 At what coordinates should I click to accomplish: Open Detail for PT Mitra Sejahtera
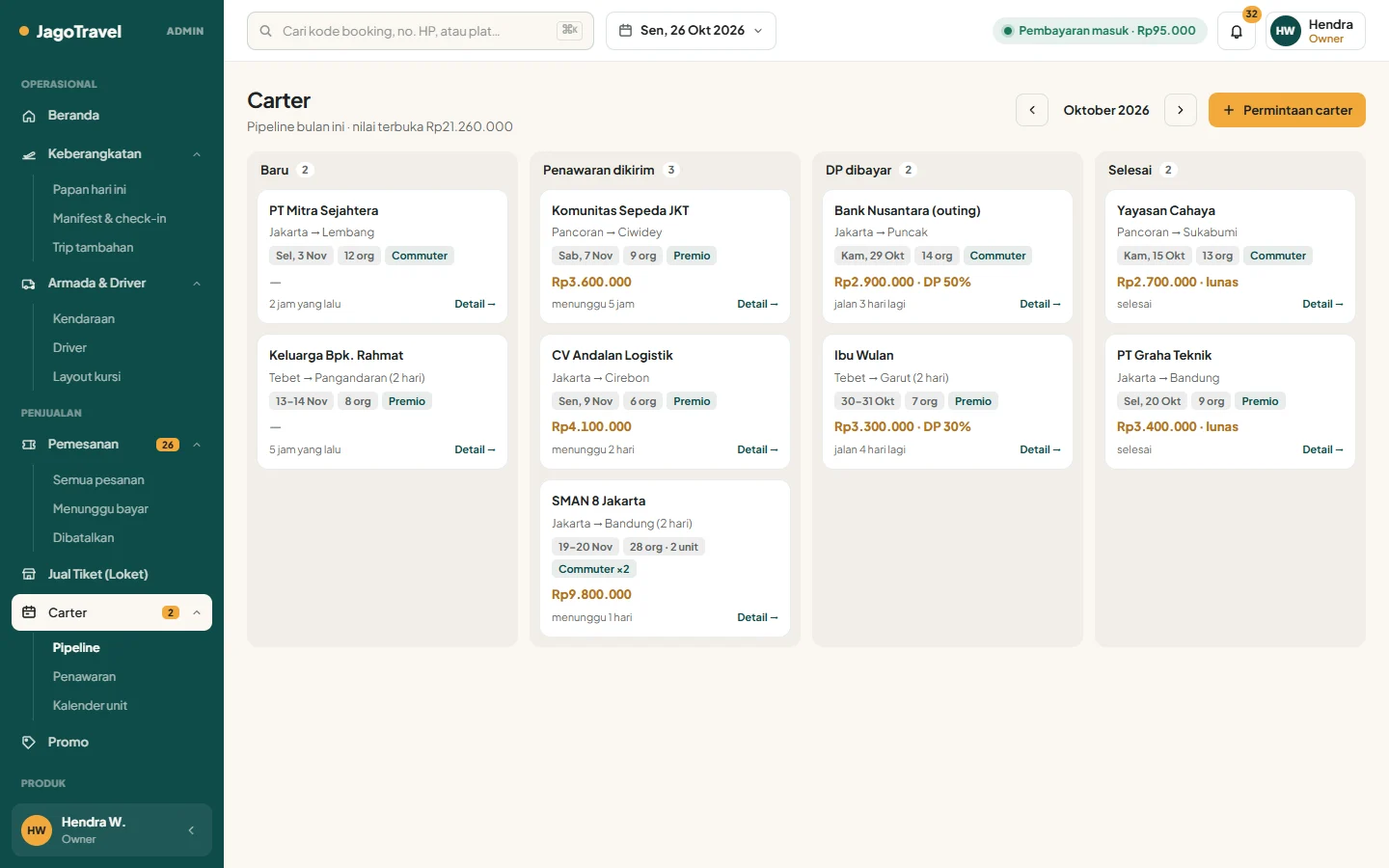click(475, 304)
